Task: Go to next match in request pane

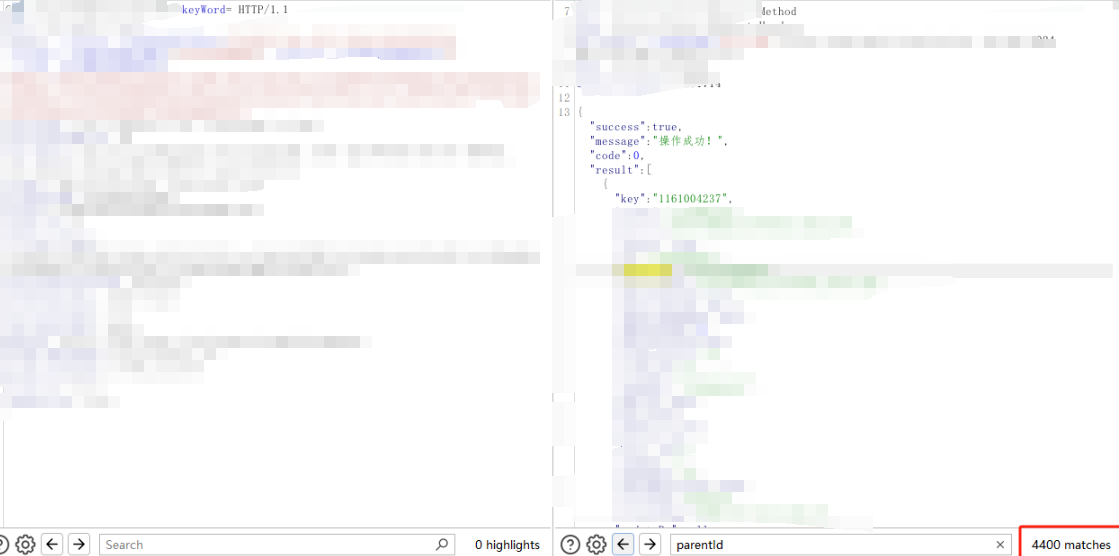Action: [x=79, y=545]
